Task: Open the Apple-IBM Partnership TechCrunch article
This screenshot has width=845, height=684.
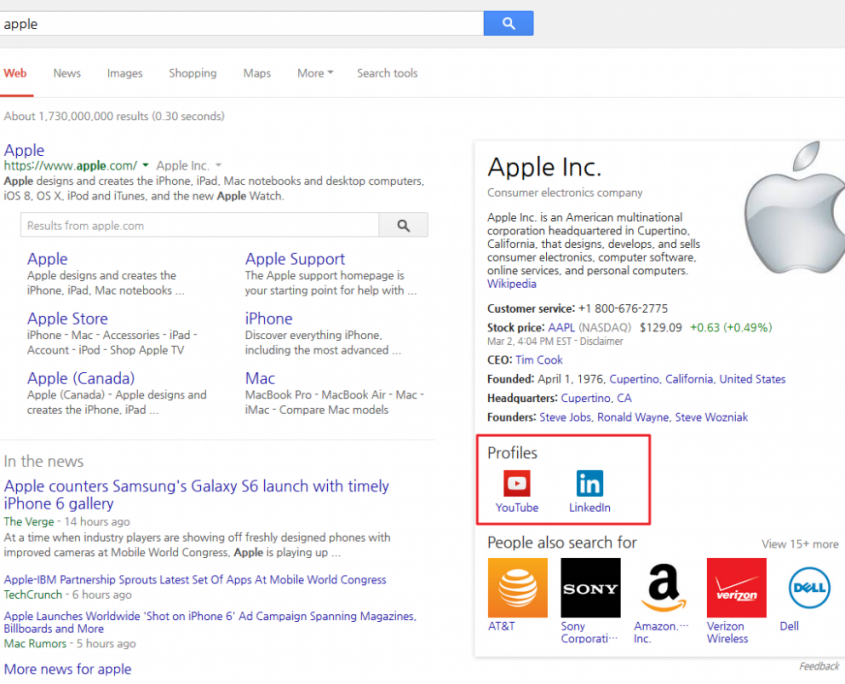Action: 195,579
